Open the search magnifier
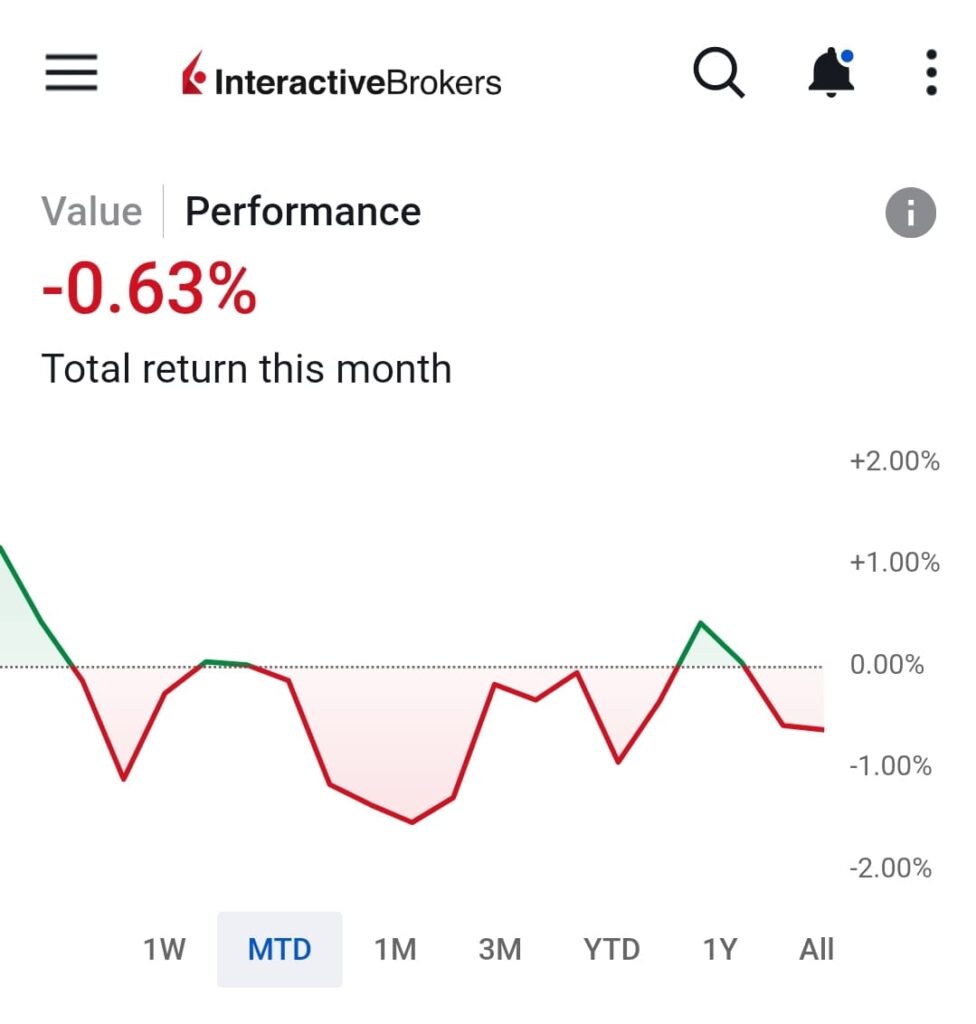 (718, 74)
